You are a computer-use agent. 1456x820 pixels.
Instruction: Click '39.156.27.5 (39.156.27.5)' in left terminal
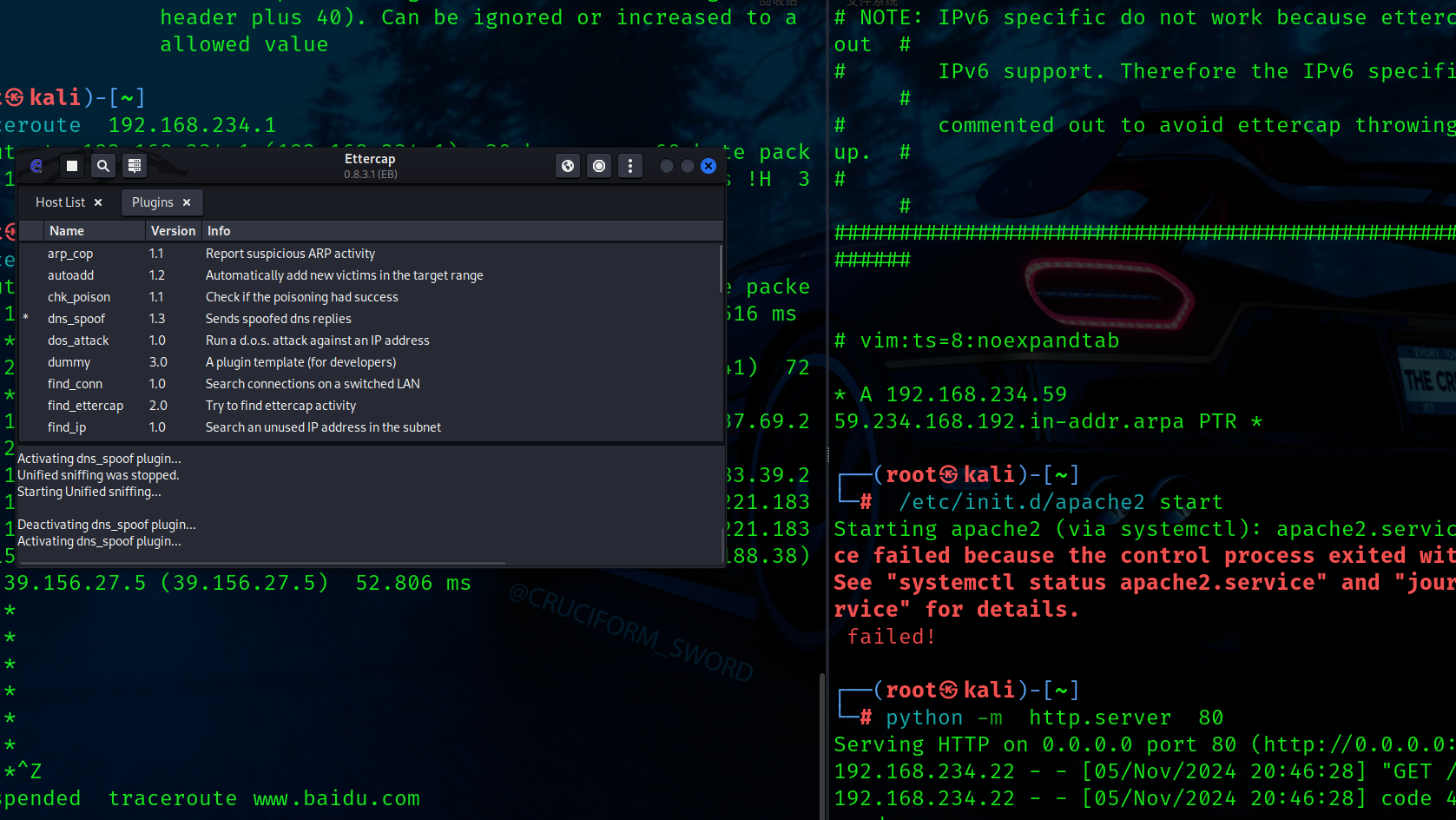pyautogui.click(x=167, y=583)
